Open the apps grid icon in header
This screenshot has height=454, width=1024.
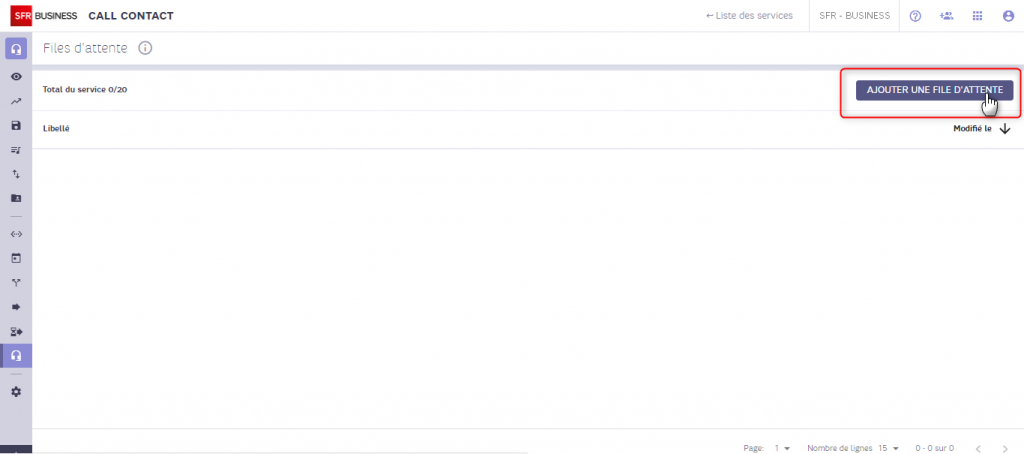pos(978,16)
